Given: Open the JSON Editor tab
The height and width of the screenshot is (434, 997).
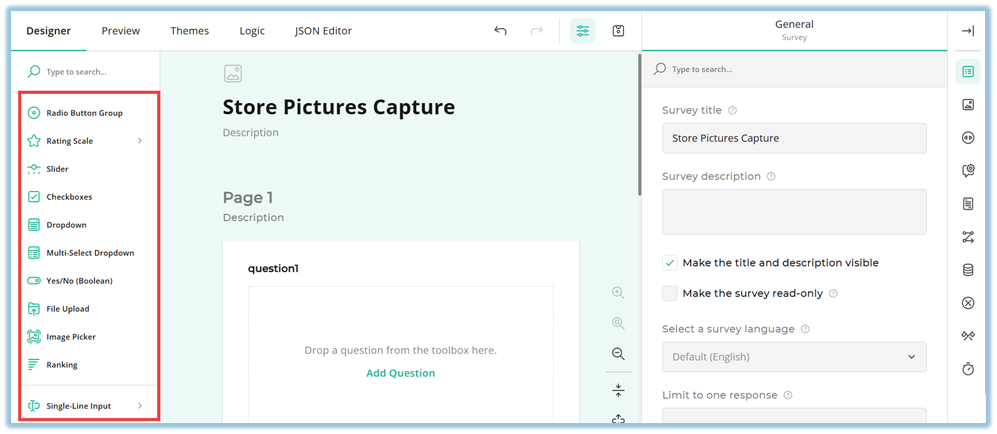Looking at the screenshot, I should click(323, 31).
